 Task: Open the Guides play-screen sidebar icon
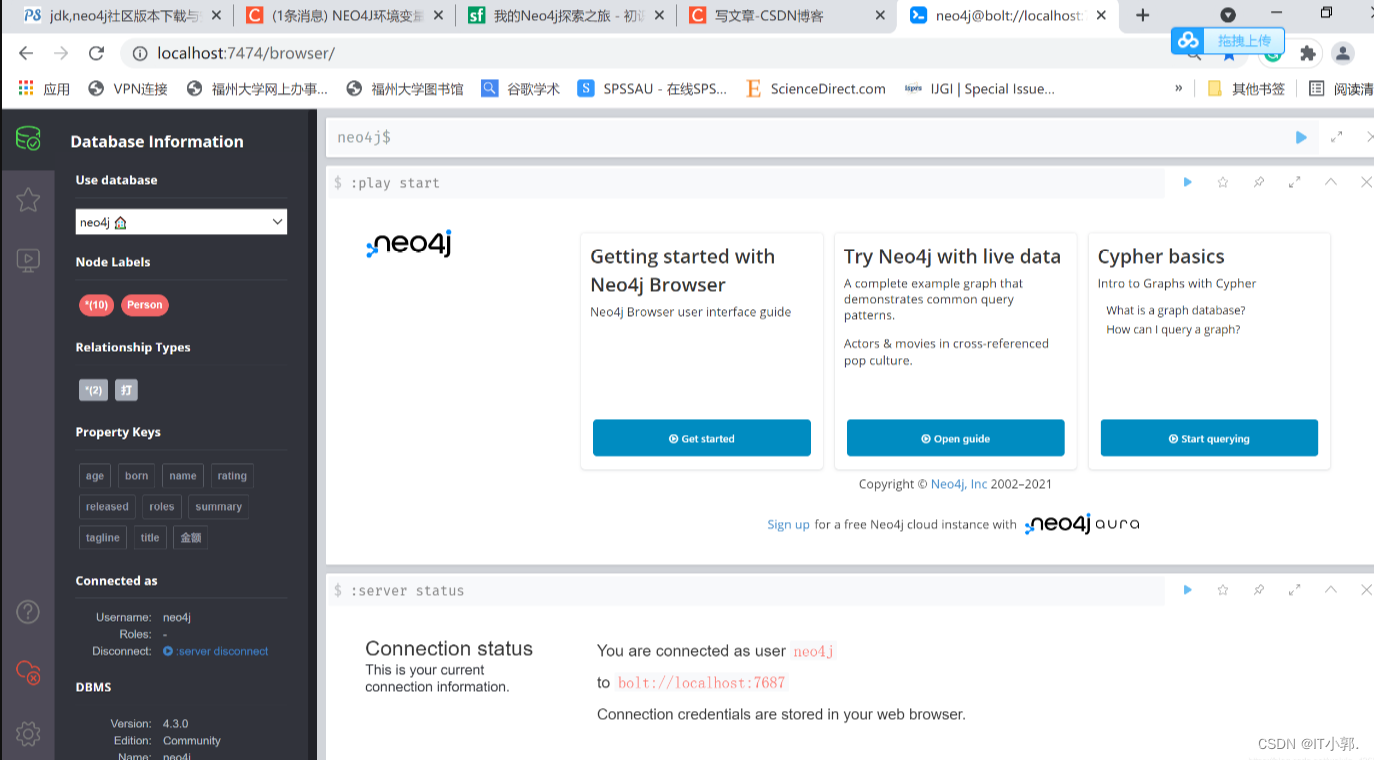pos(28,261)
